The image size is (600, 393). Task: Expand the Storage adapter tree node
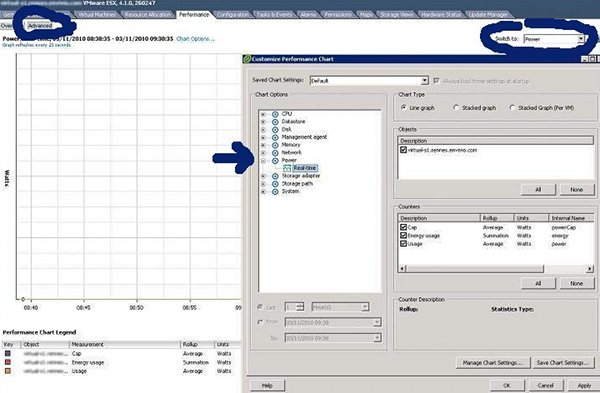pyautogui.click(x=263, y=176)
